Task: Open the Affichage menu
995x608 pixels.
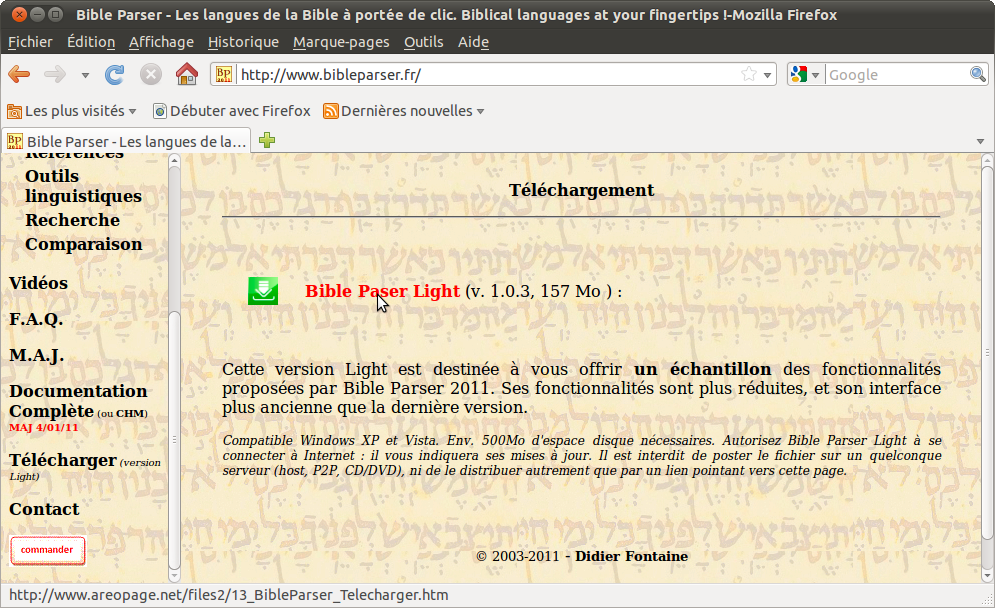Action: click(161, 42)
